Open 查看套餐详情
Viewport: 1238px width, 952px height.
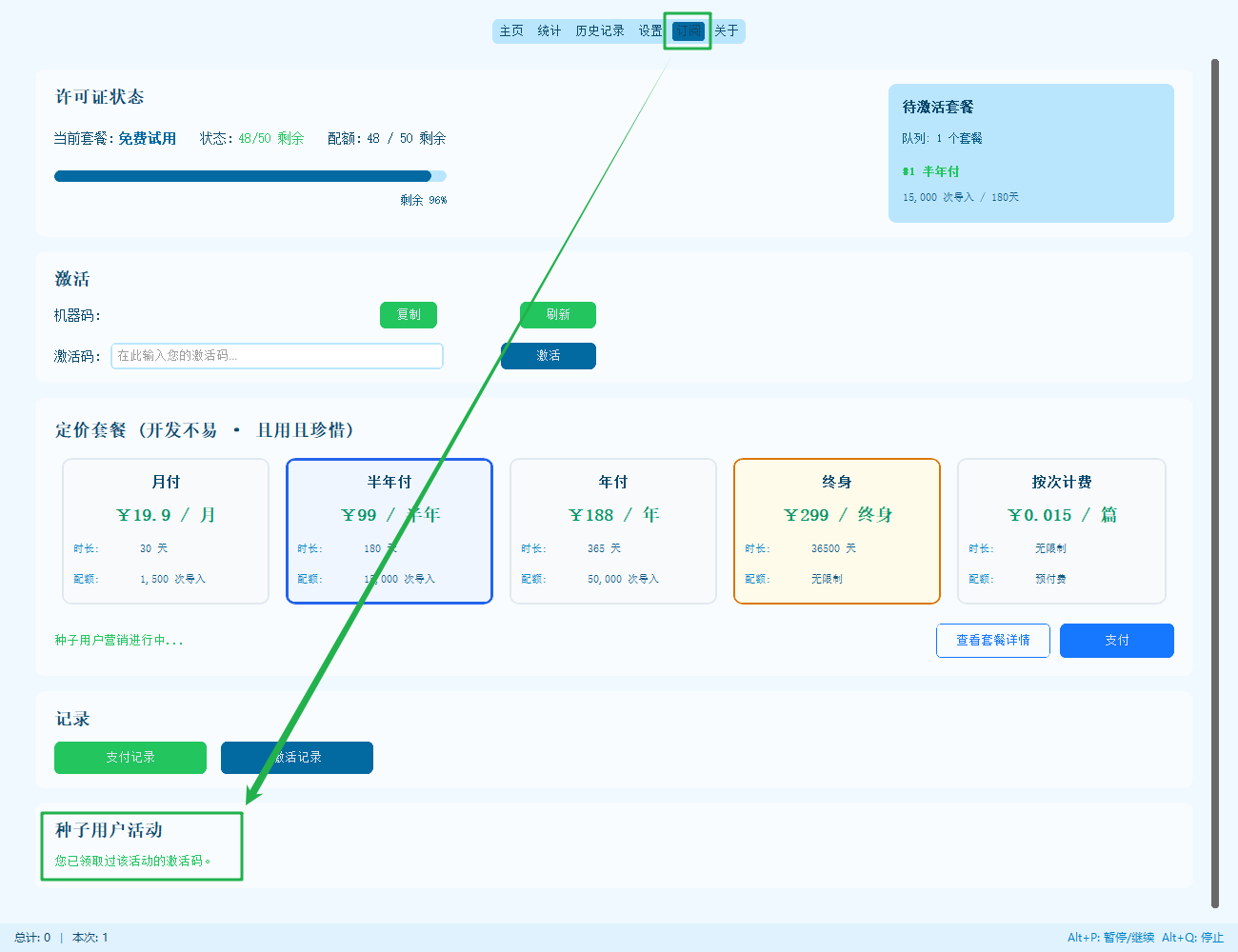(x=993, y=641)
